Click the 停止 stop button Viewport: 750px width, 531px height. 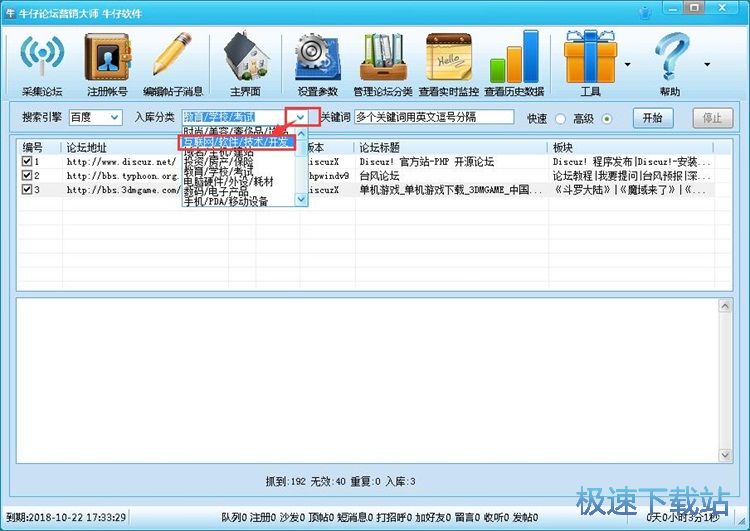coord(713,118)
